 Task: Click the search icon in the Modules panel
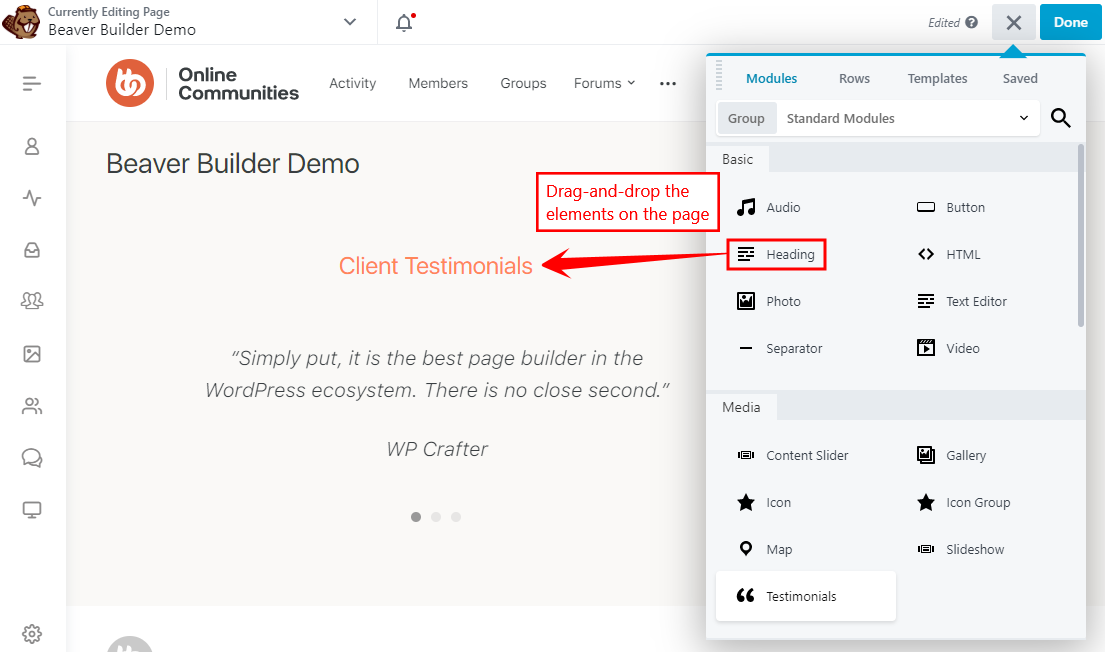1061,117
